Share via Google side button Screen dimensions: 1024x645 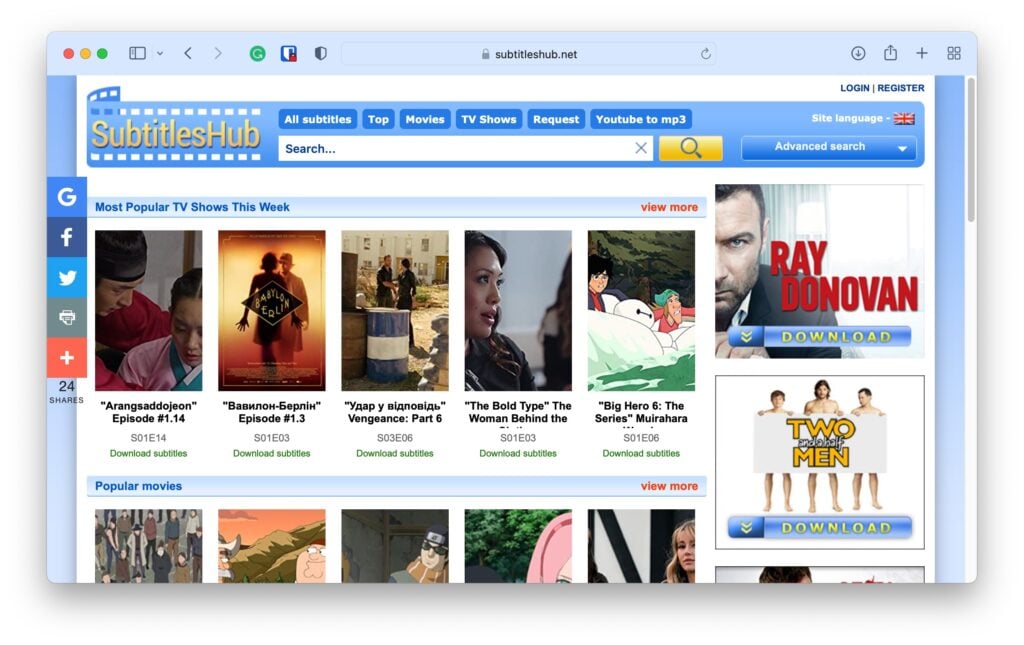click(x=67, y=197)
